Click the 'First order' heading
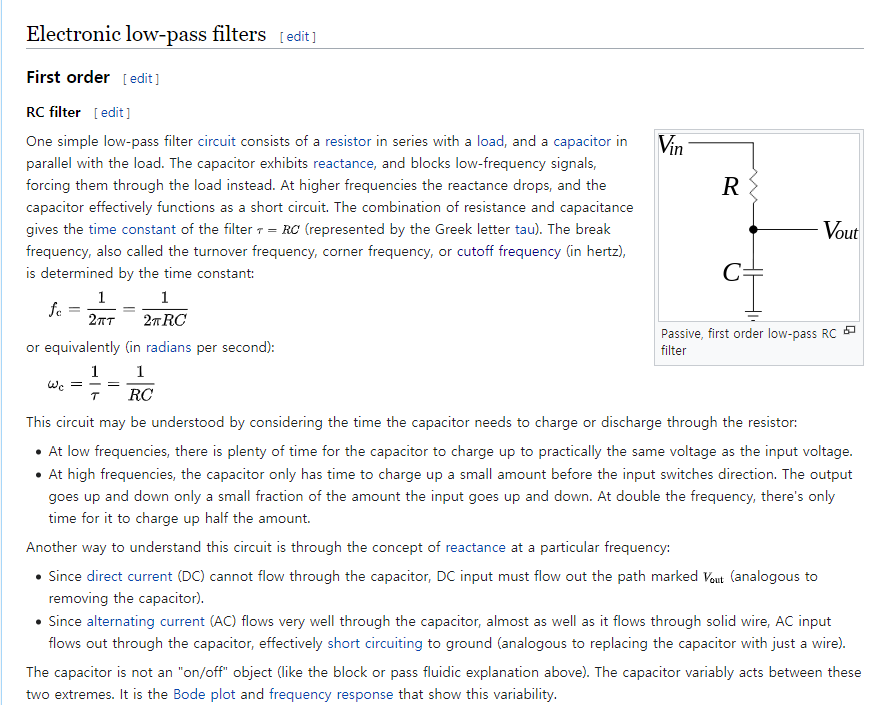883x705 pixels. [68, 77]
